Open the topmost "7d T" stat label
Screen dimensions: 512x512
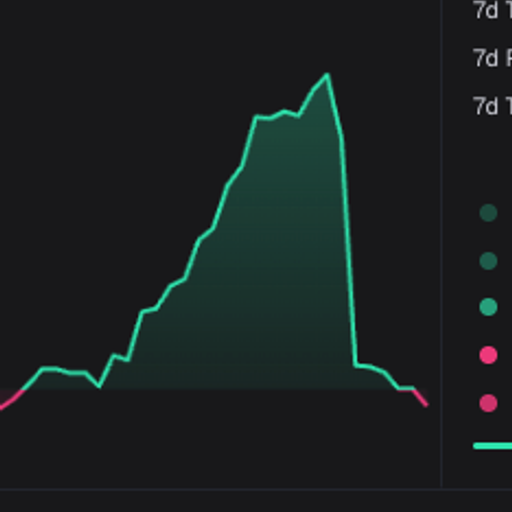tap(493, 10)
